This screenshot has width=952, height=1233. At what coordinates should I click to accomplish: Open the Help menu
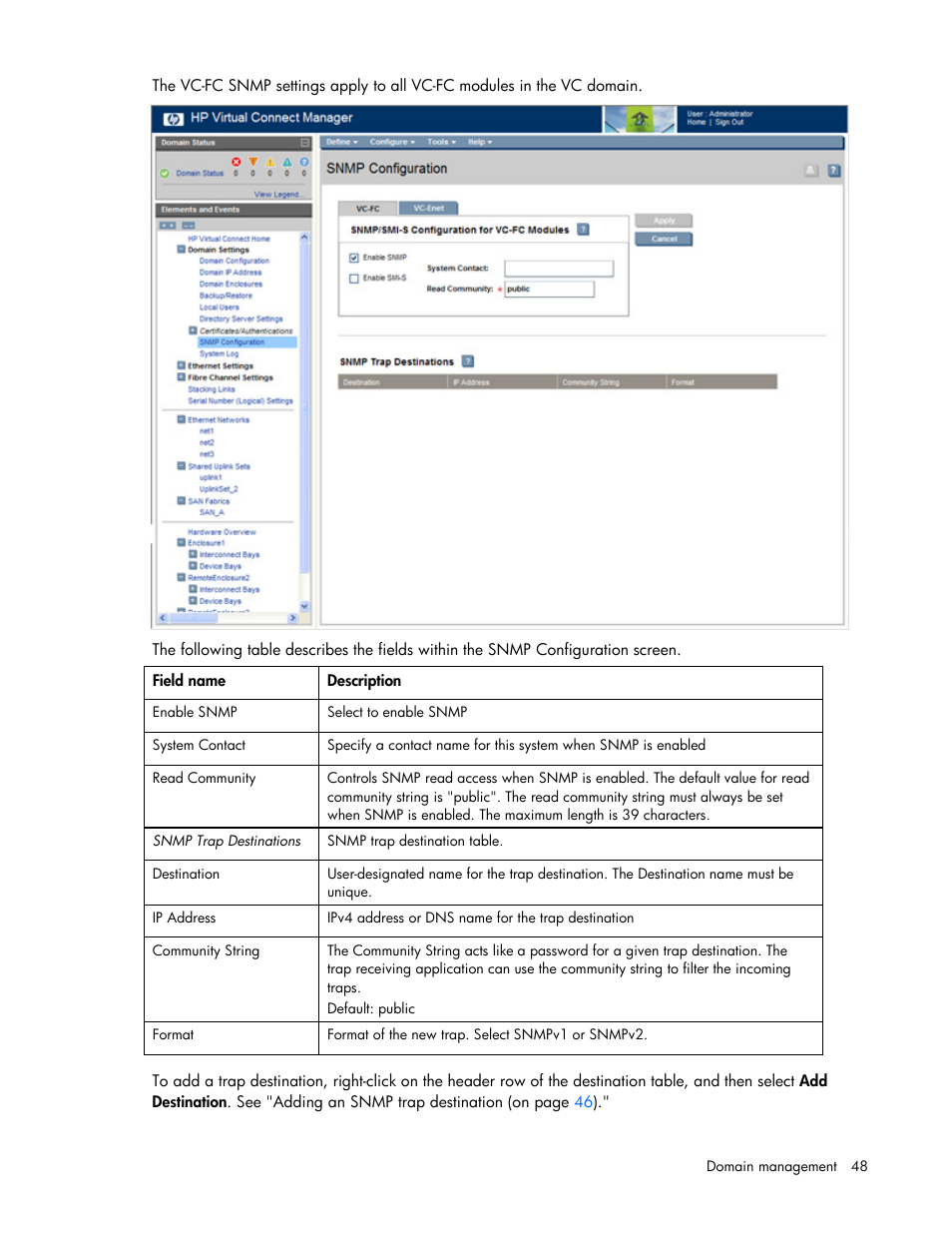[x=480, y=142]
